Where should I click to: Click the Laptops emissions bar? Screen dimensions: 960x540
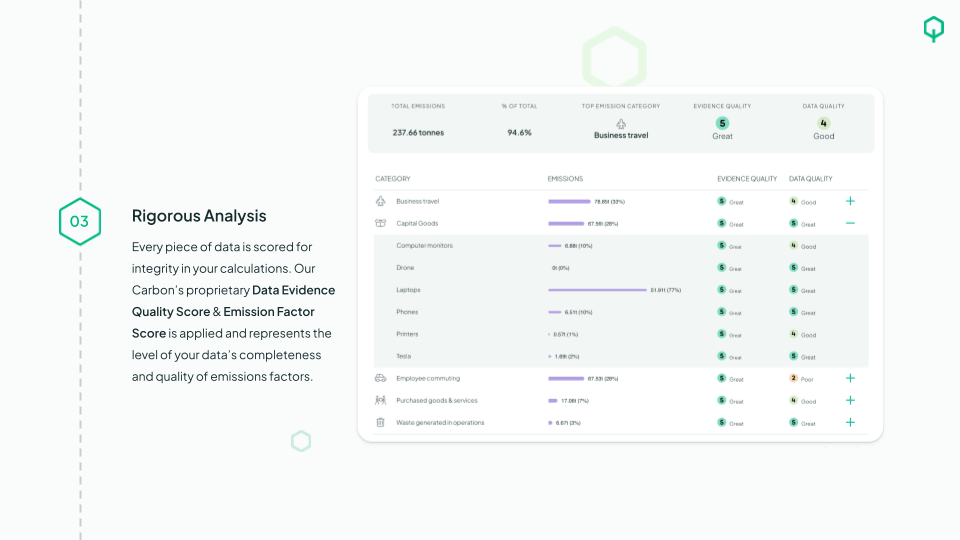coord(597,290)
